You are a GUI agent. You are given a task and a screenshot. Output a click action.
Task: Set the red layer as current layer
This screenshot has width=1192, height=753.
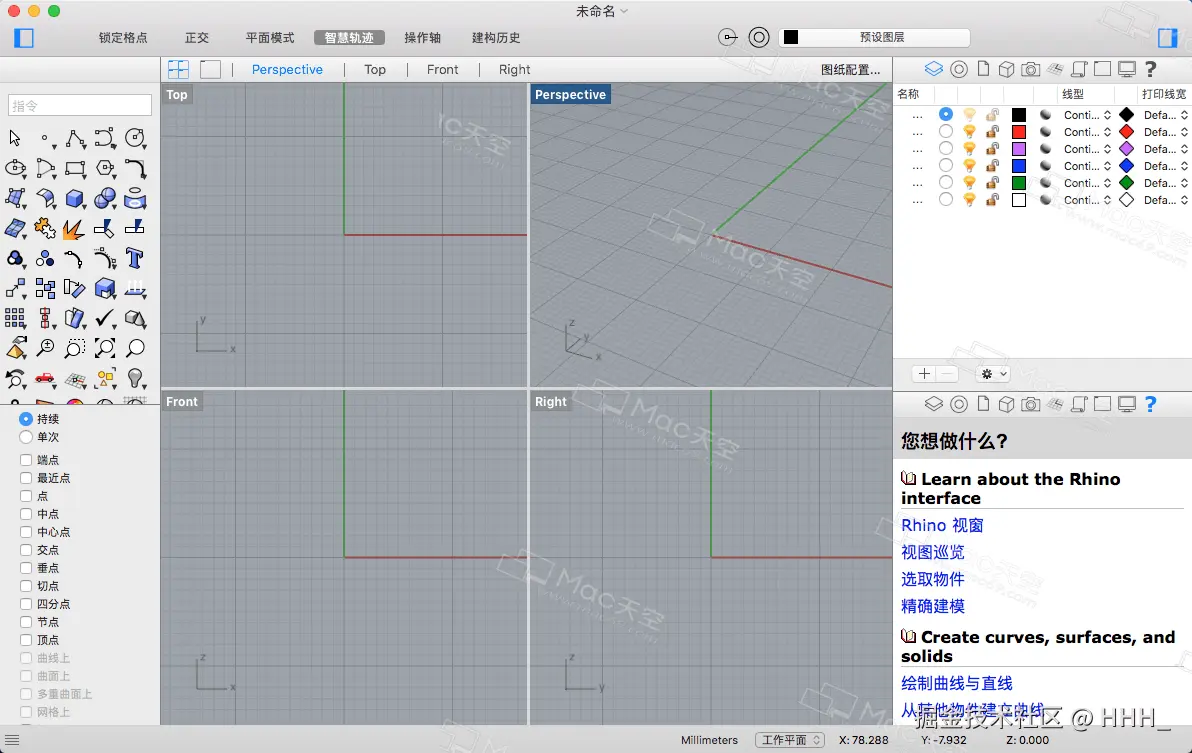pos(946,131)
